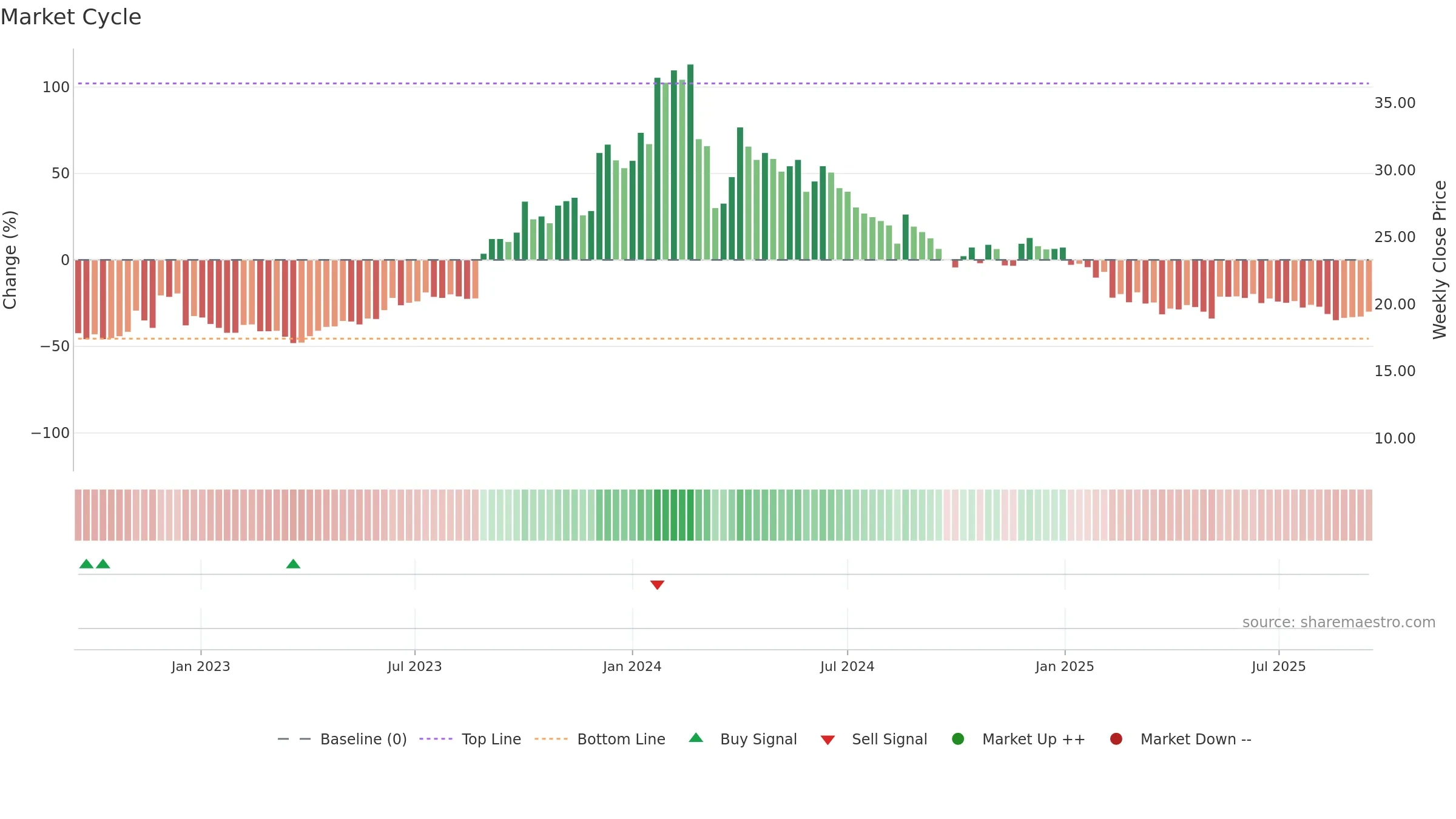The image size is (1456, 819).
Task: Click the red sell signal marker after Jan 2024
Action: coord(657,585)
